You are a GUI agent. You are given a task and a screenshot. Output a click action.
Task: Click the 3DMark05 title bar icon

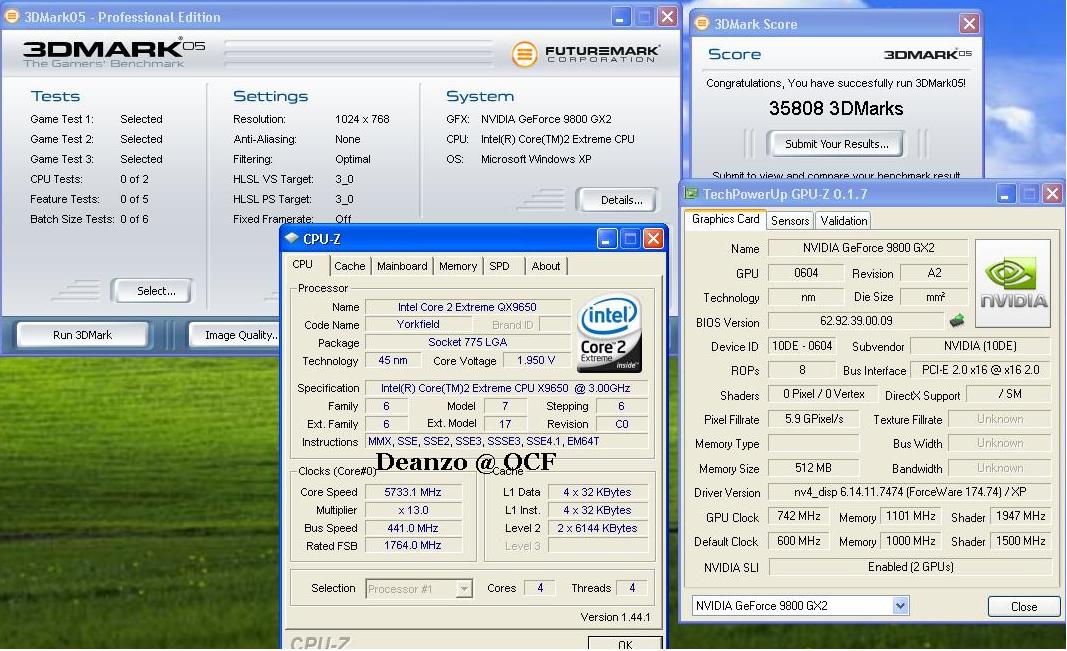[12, 16]
